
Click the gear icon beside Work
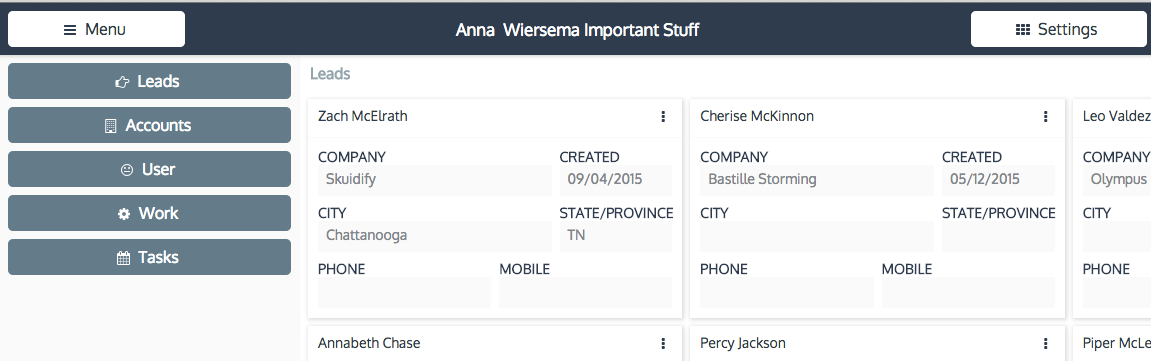123,214
